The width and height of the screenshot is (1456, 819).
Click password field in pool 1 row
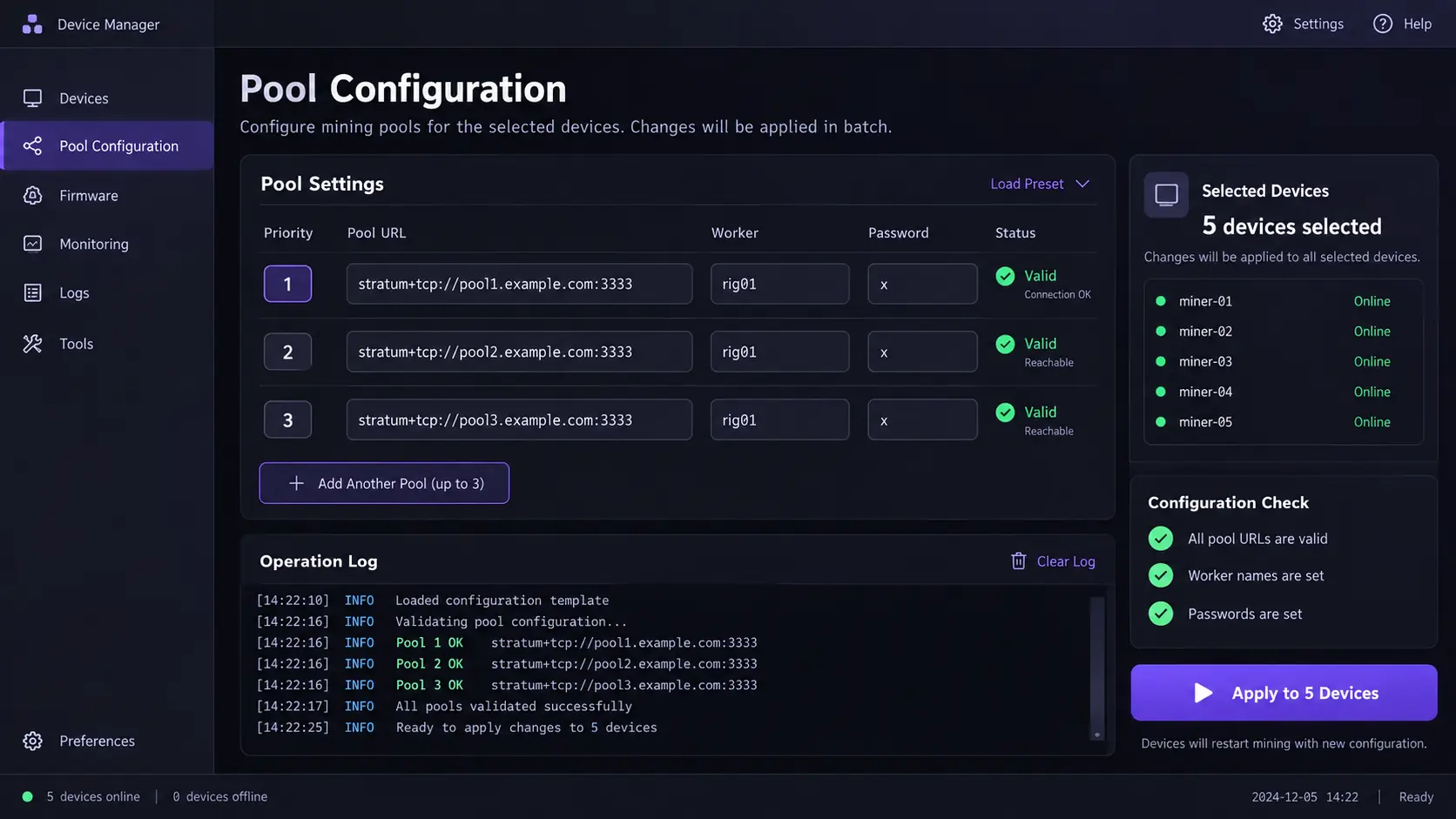pyautogui.click(x=922, y=284)
